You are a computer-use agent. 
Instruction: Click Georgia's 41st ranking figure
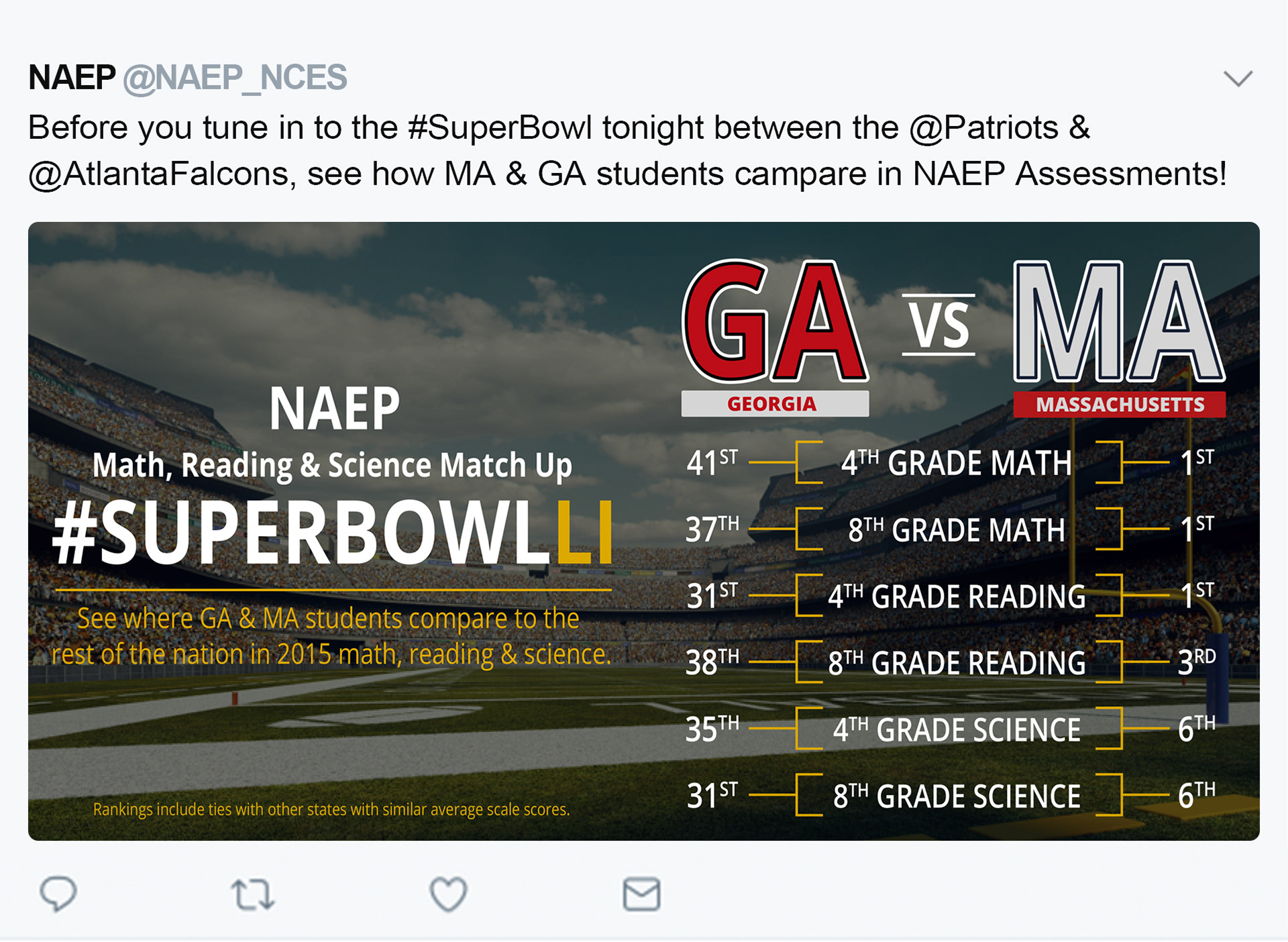coord(712,462)
